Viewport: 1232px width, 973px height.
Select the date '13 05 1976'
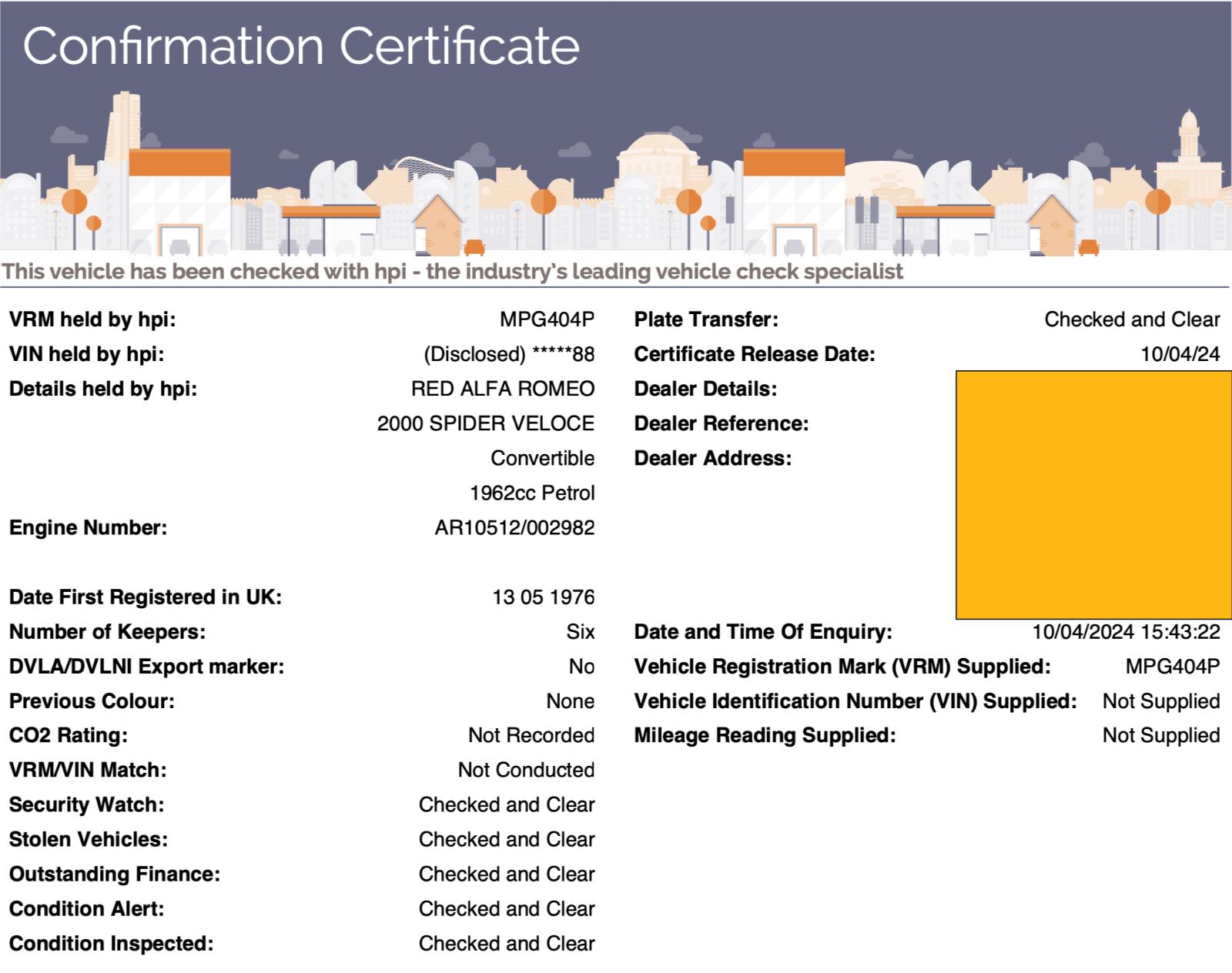[544, 597]
